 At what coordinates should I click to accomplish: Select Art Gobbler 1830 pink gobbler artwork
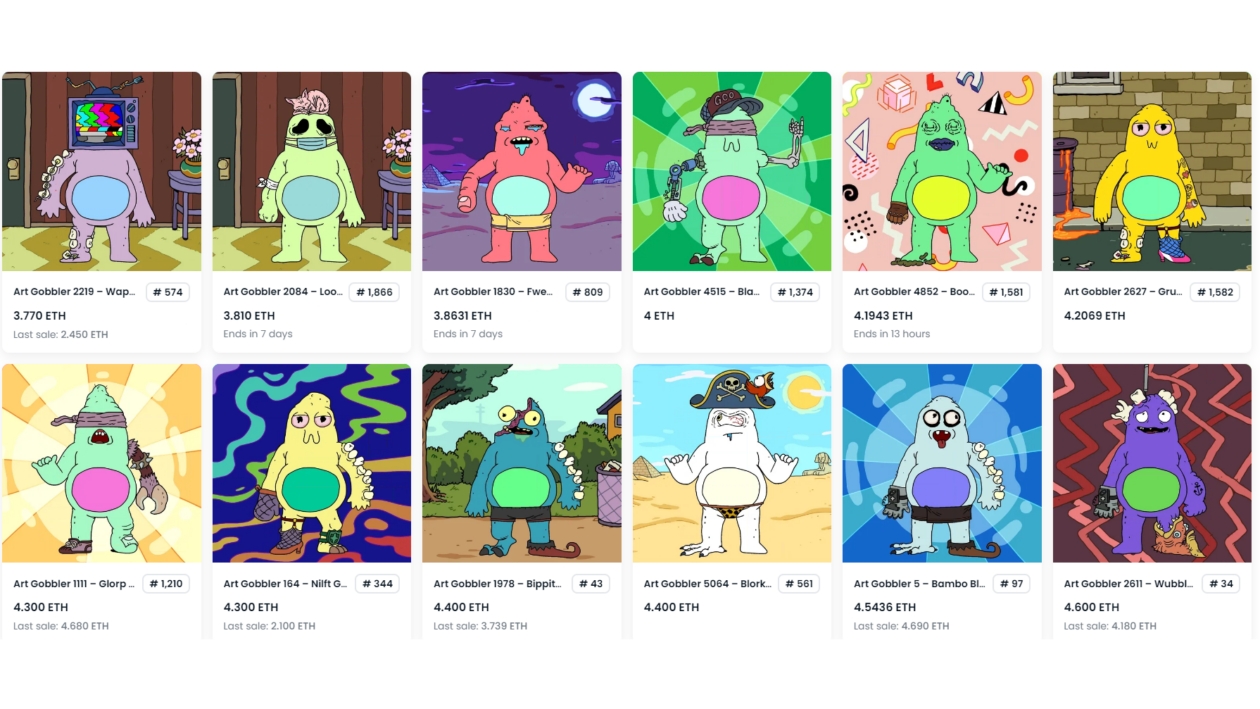[522, 171]
